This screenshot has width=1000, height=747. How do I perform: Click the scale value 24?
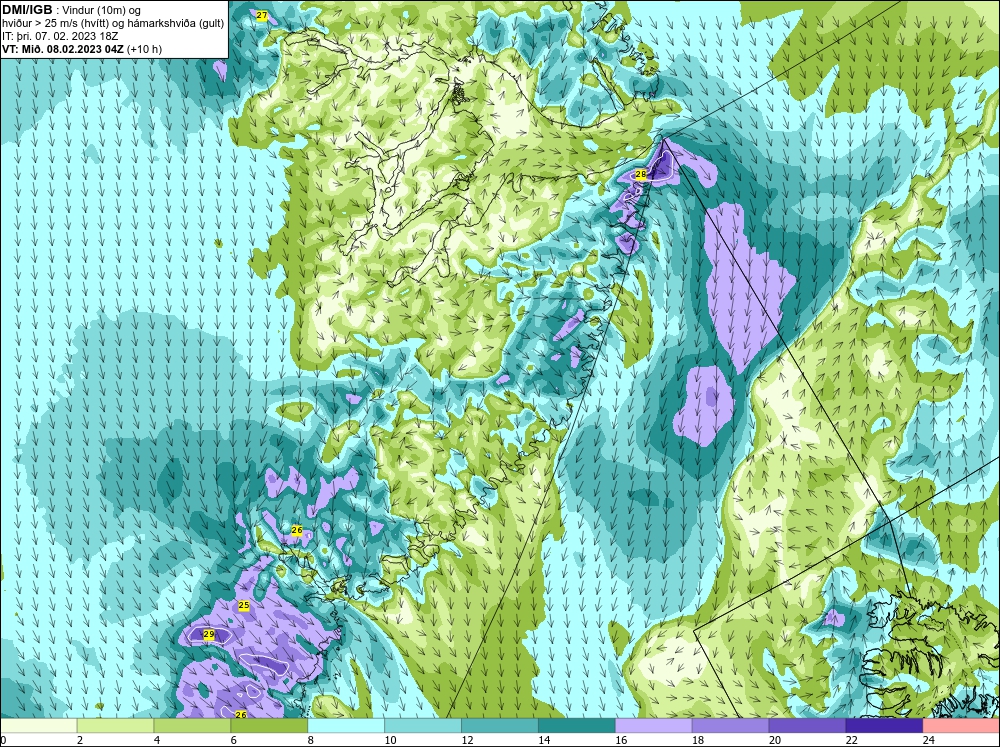[x=929, y=740]
